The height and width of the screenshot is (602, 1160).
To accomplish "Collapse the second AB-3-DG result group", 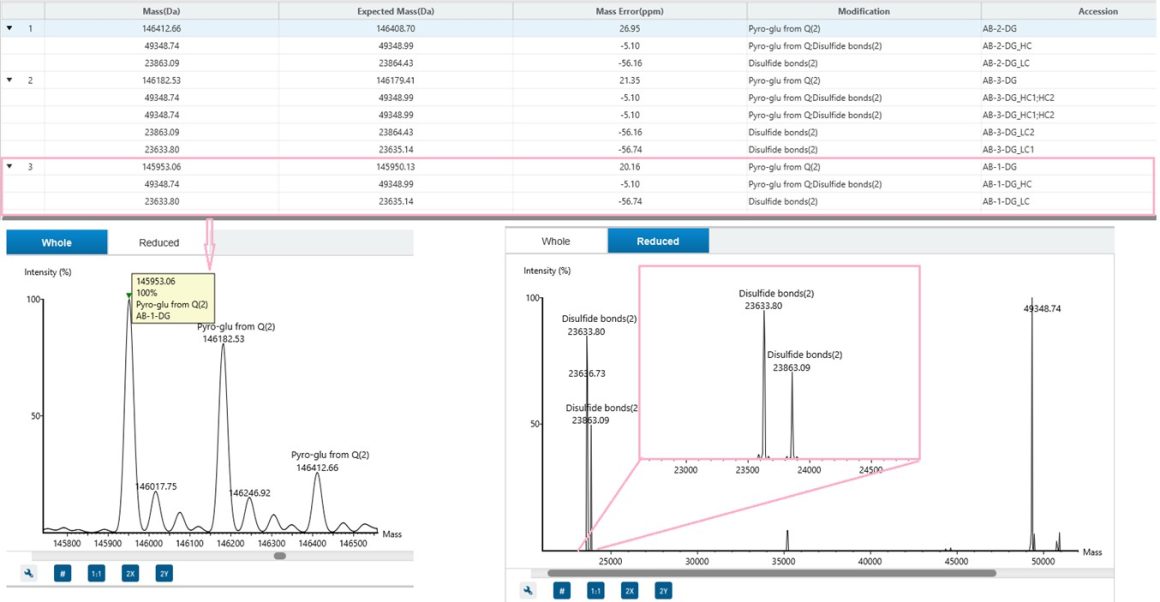I will pos(8,79).
